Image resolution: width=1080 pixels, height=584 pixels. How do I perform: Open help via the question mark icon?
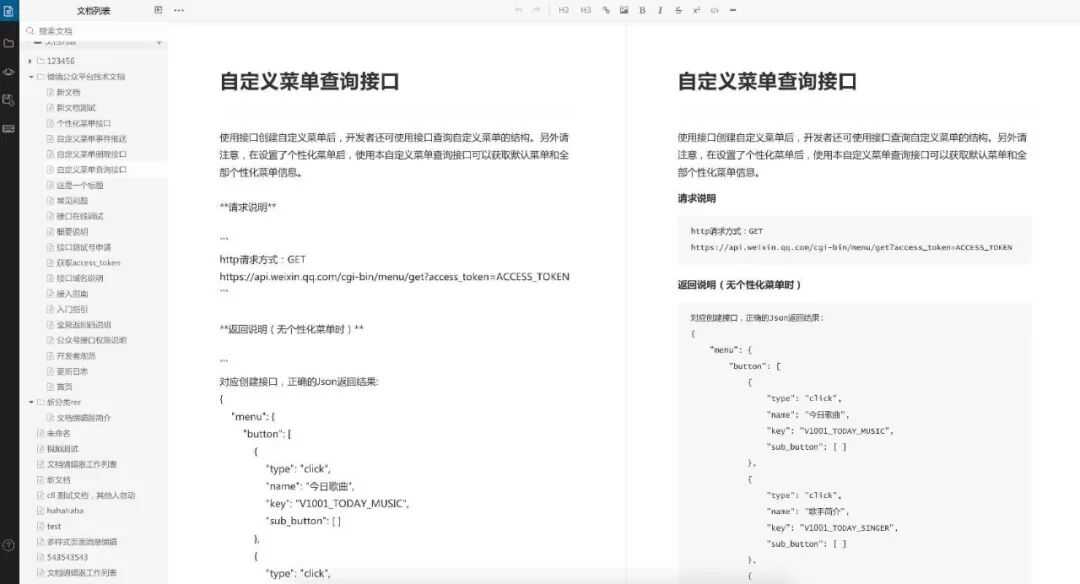pos(8,545)
